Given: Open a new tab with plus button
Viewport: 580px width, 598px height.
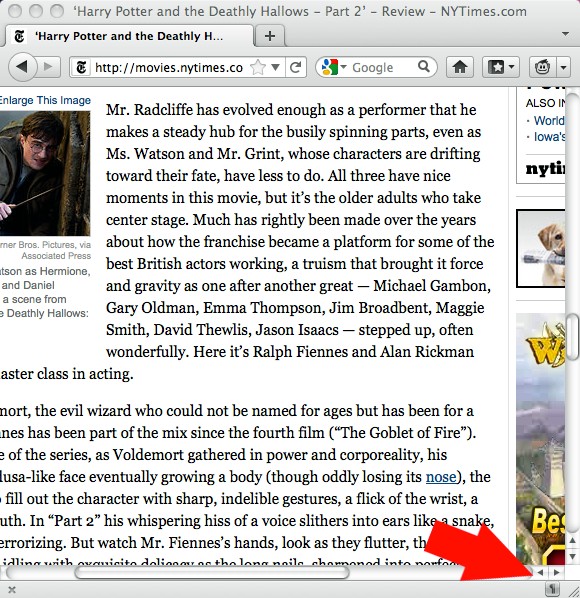Looking at the screenshot, I should click(270, 36).
